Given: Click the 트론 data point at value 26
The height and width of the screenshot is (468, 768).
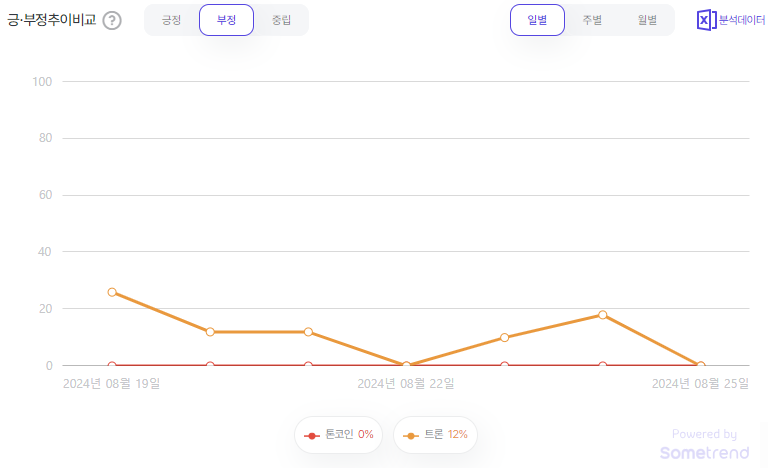Looking at the screenshot, I should 112,292.
